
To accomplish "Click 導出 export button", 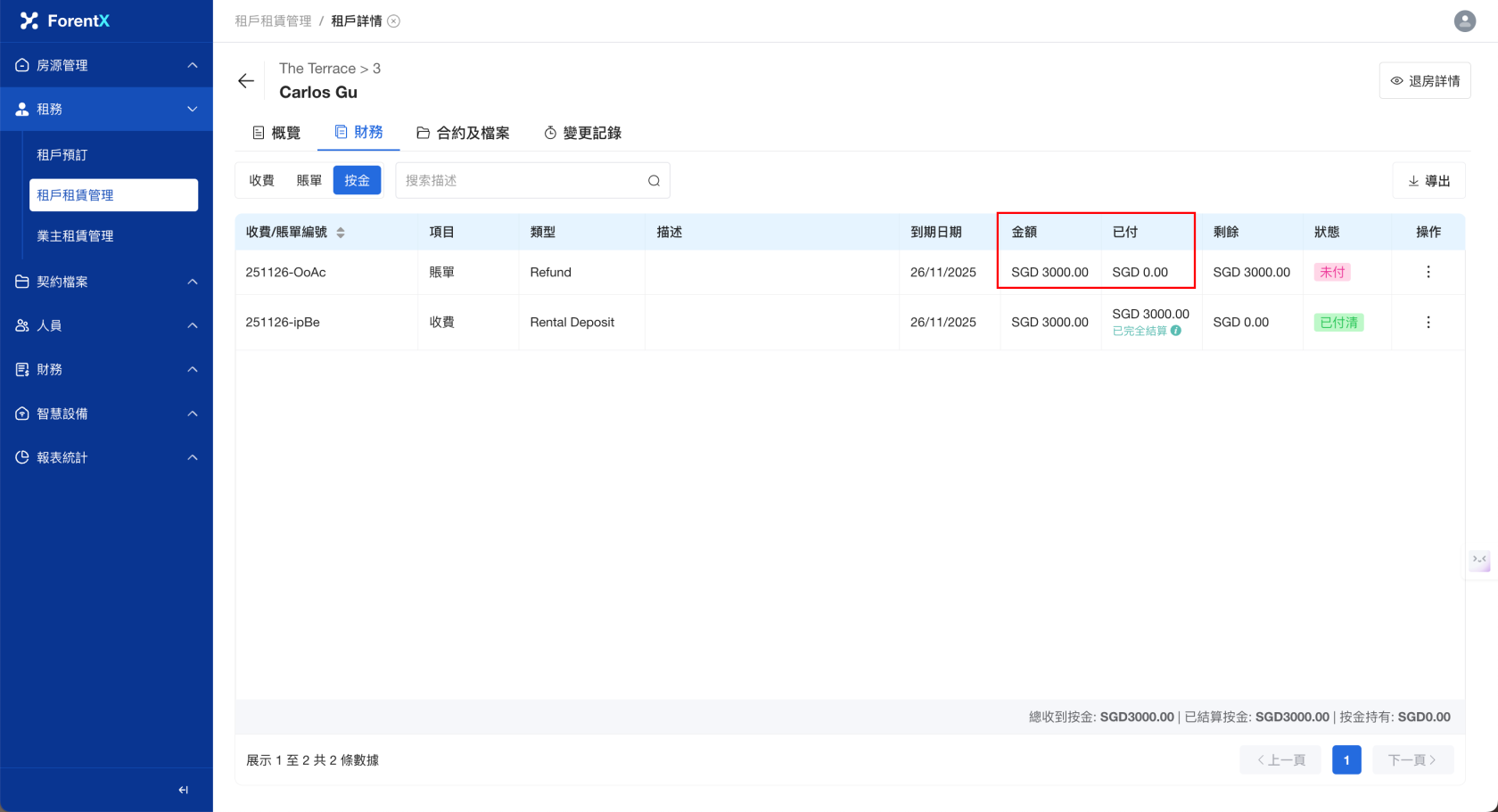I will pos(1428,181).
